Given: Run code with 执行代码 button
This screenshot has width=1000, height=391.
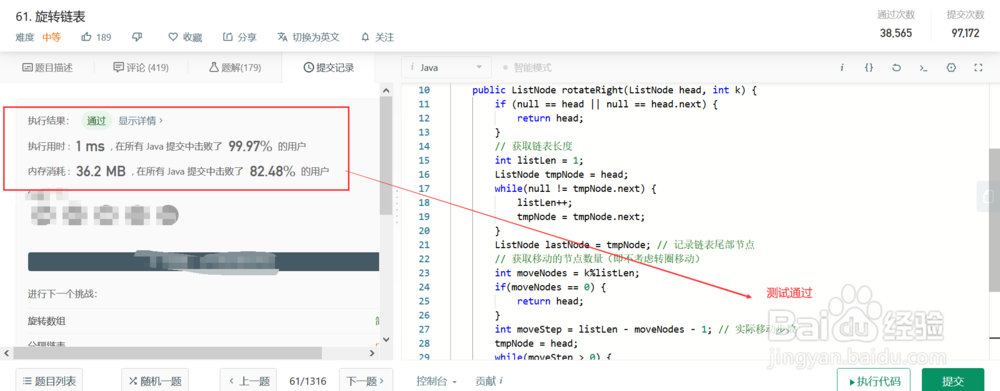Looking at the screenshot, I should click(x=874, y=381).
